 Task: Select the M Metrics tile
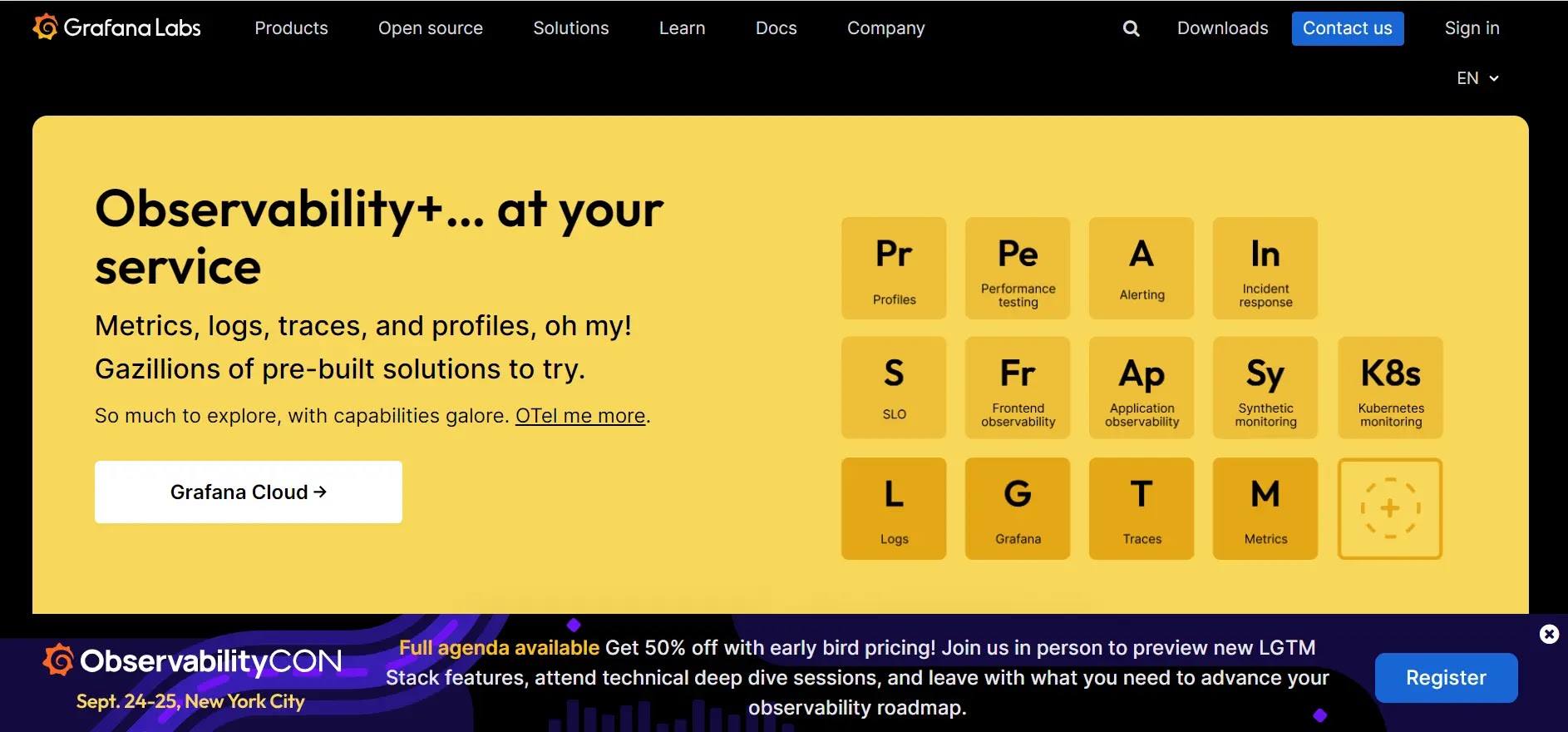(1265, 508)
